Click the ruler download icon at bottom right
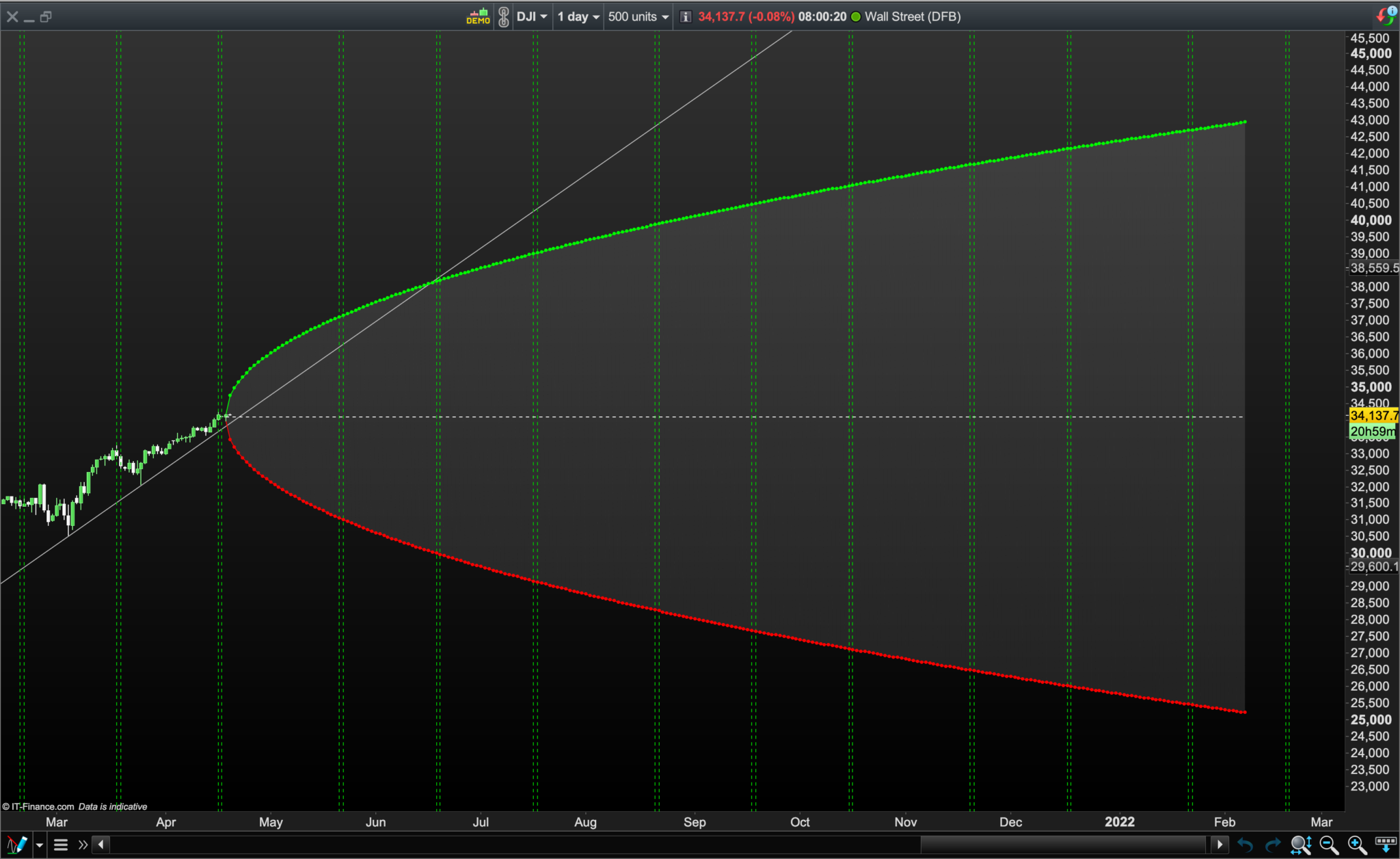The width and height of the screenshot is (1400, 859). pyautogui.click(x=1385, y=845)
